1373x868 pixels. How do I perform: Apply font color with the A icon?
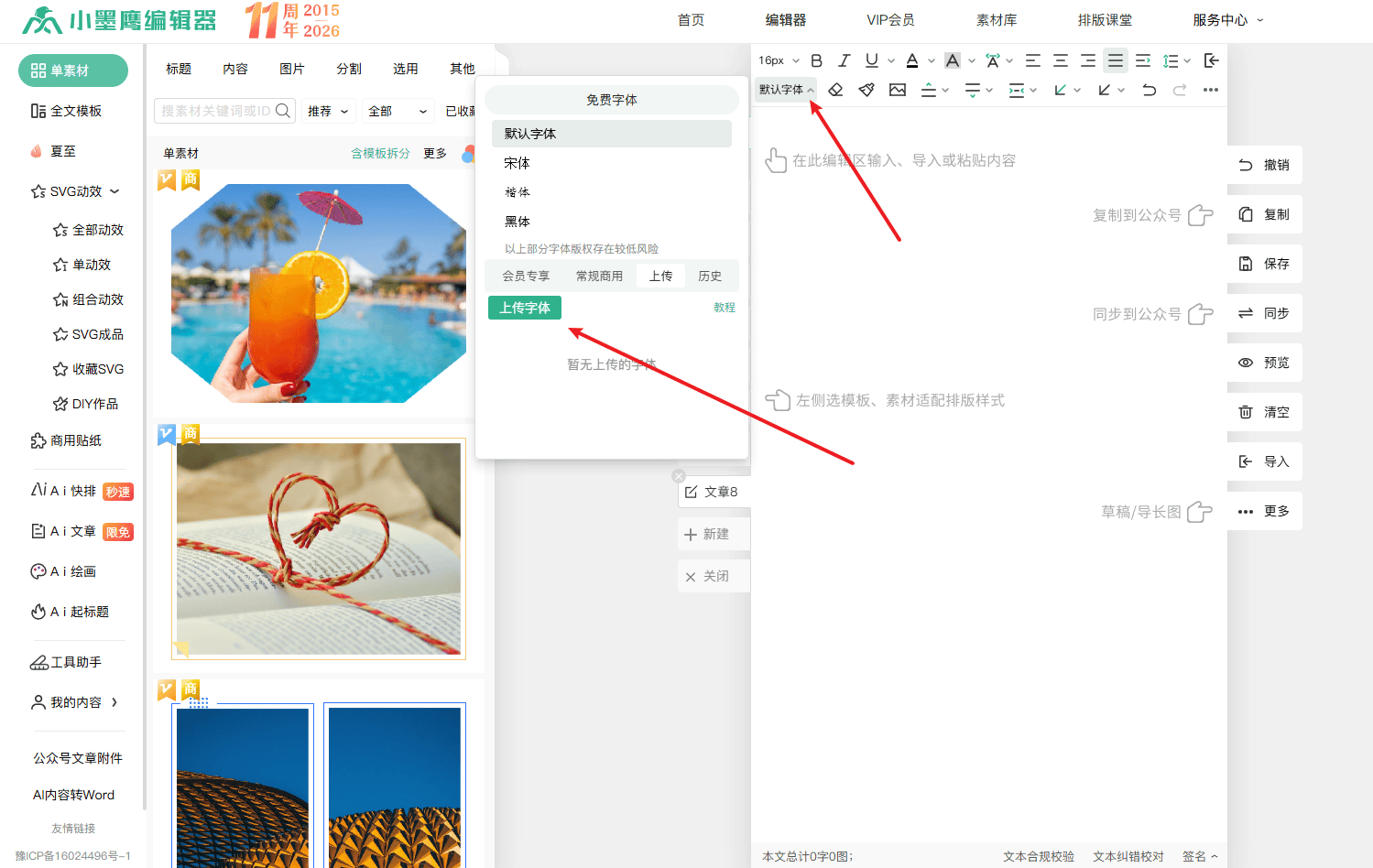click(x=912, y=60)
